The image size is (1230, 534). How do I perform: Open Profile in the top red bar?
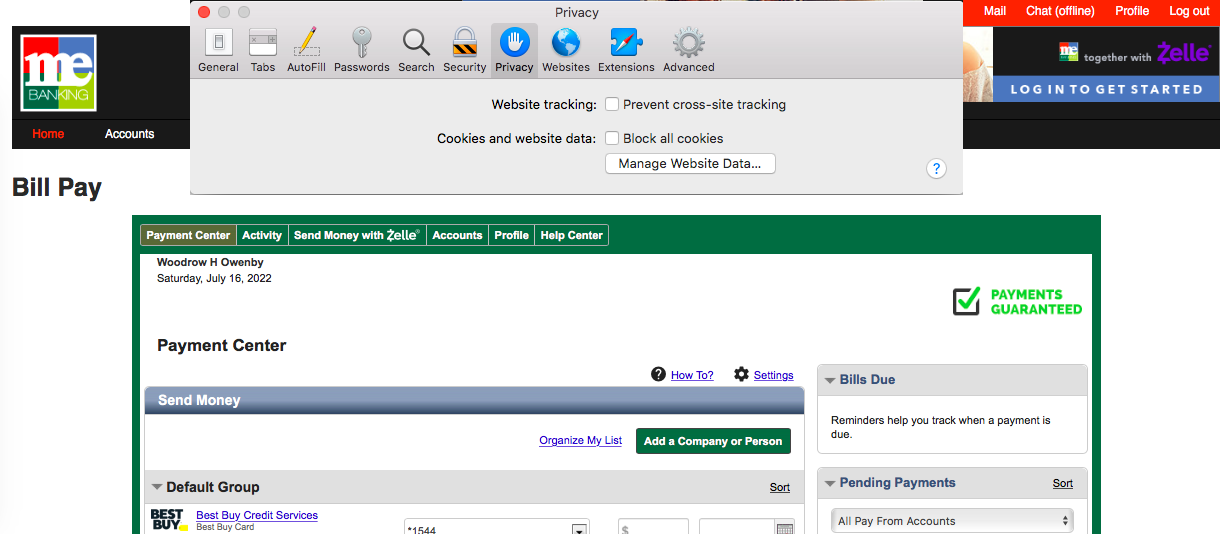(x=1132, y=11)
